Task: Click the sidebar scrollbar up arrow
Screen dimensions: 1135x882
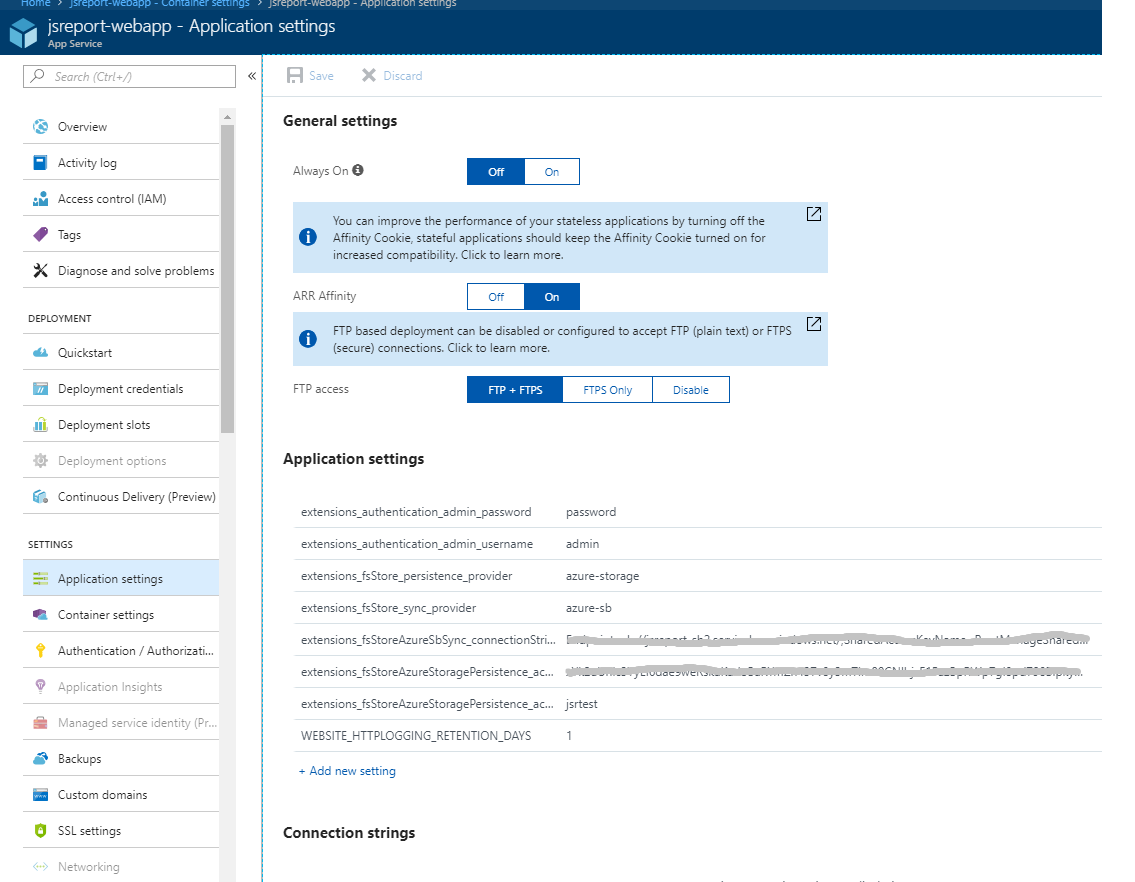Action: click(228, 117)
